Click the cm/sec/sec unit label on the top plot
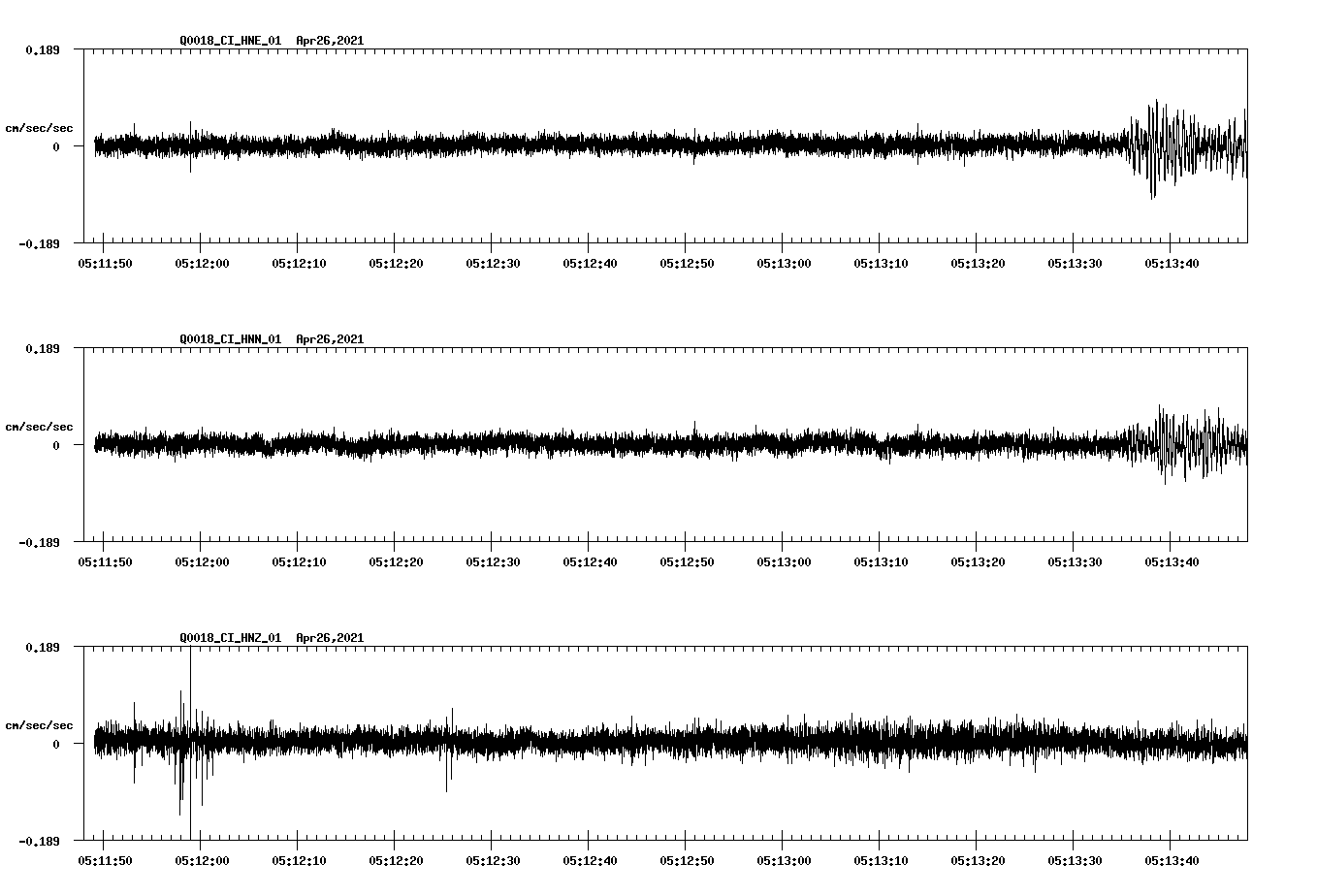 [39, 127]
